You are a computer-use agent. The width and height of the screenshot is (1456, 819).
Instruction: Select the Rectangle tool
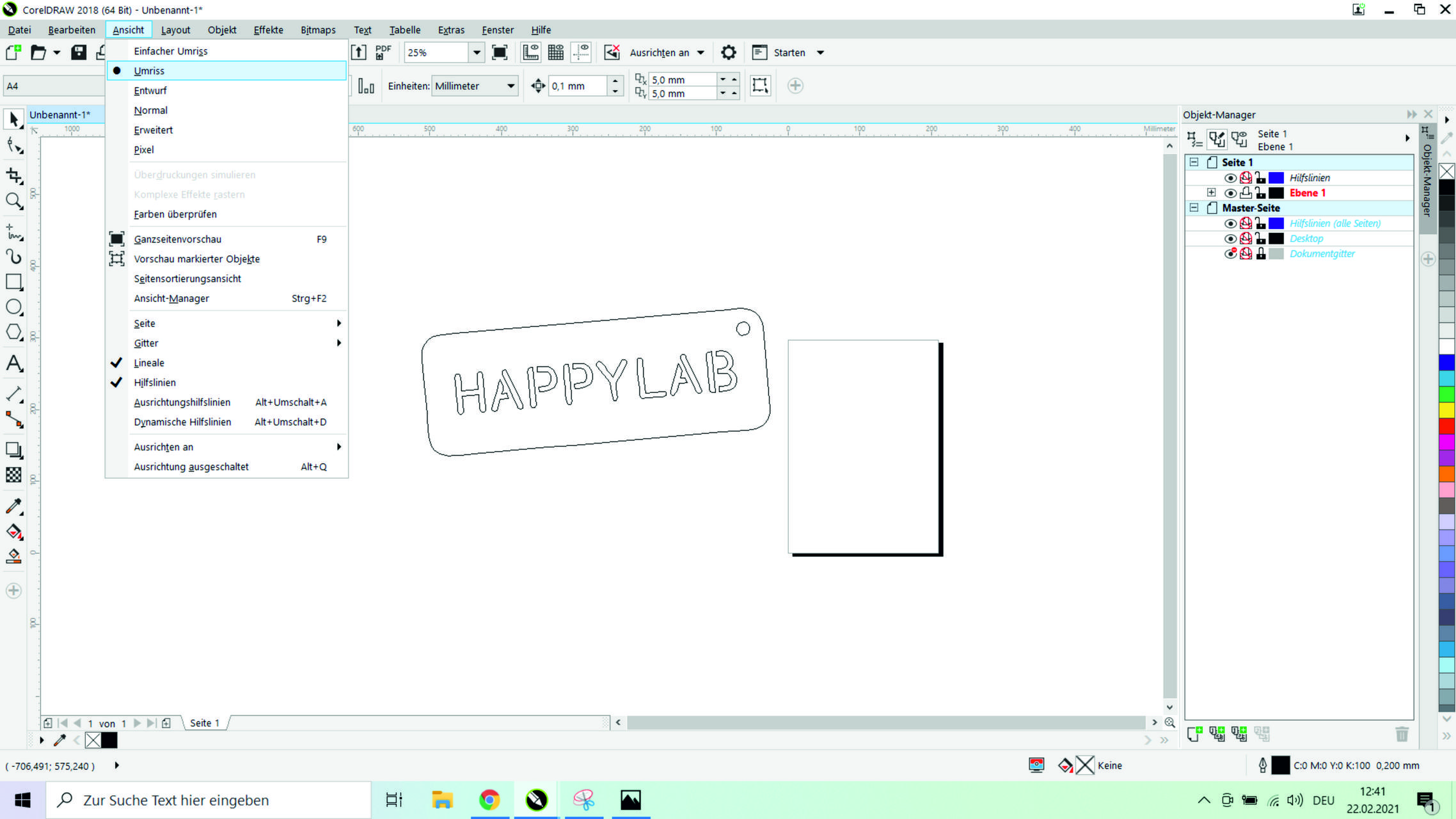(13, 282)
